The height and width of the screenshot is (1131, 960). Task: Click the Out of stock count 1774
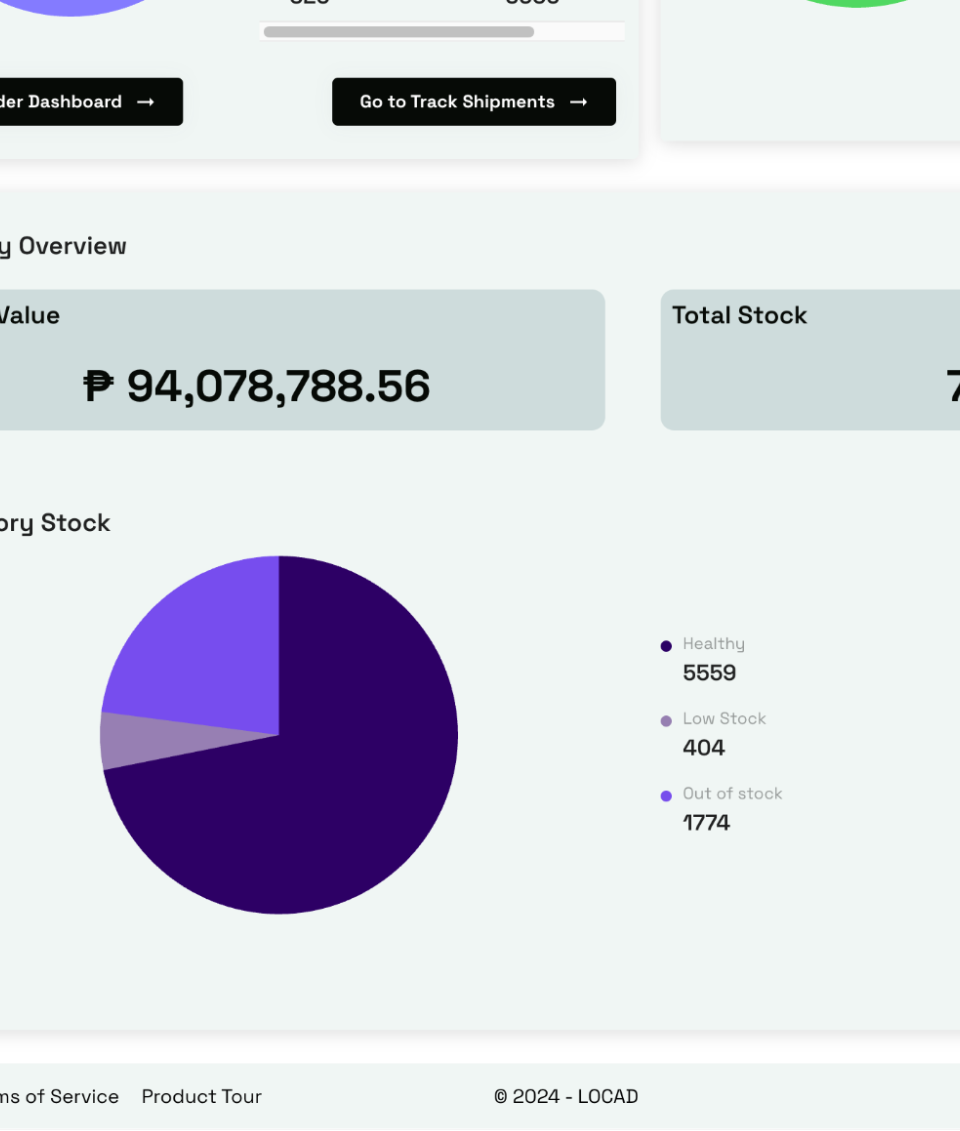click(706, 822)
